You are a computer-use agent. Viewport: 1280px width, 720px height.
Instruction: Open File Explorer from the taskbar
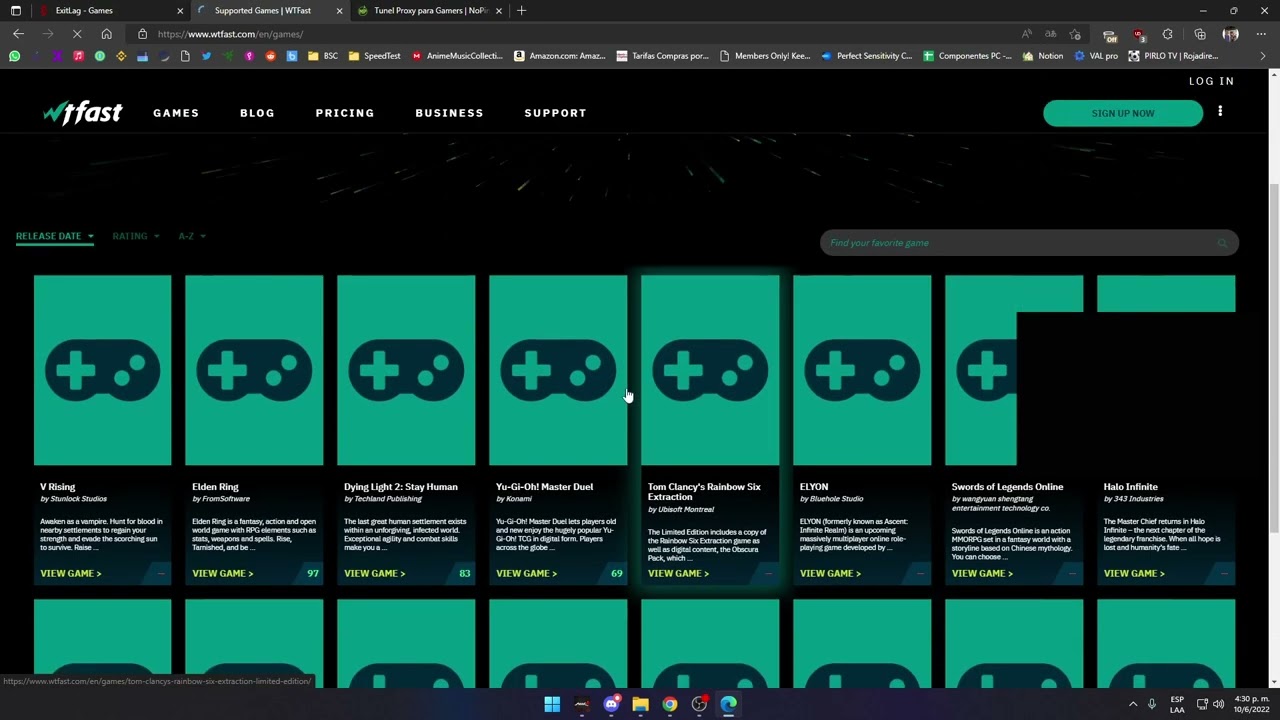point(640,704)
